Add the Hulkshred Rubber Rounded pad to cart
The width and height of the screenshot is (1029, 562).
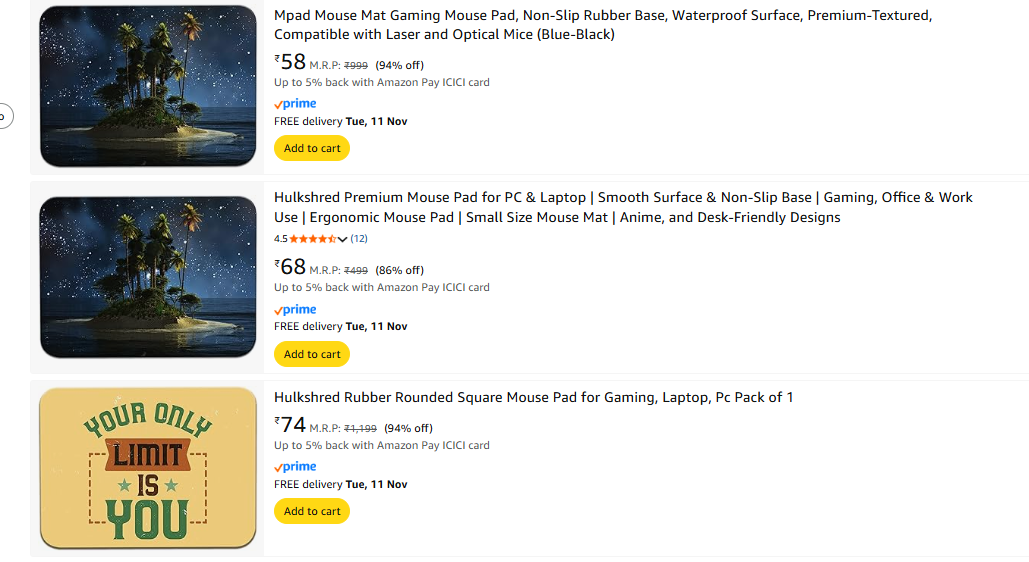[312, 511]
